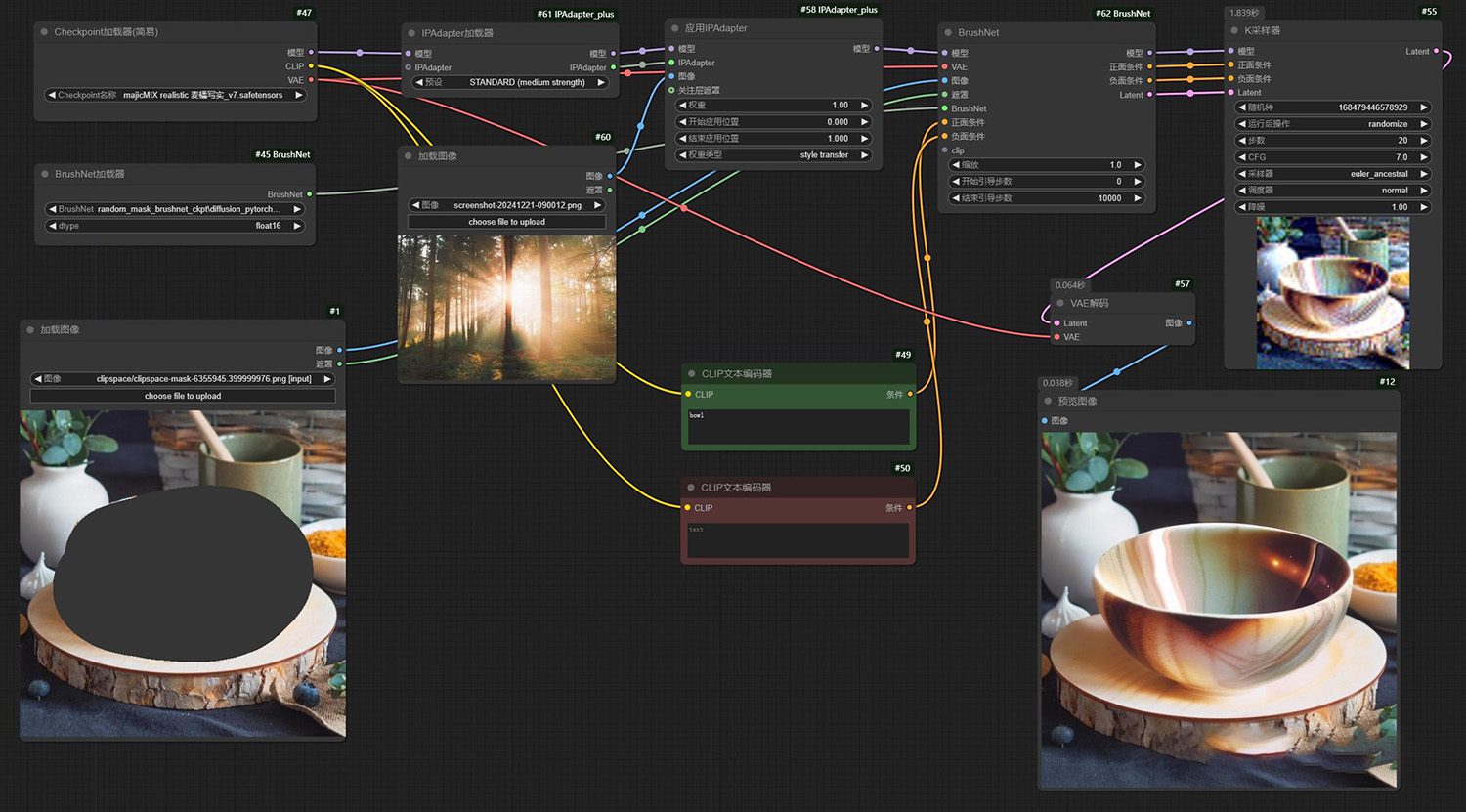Open the 调度器 dropdown showing normal

[x=1333, y=191]
